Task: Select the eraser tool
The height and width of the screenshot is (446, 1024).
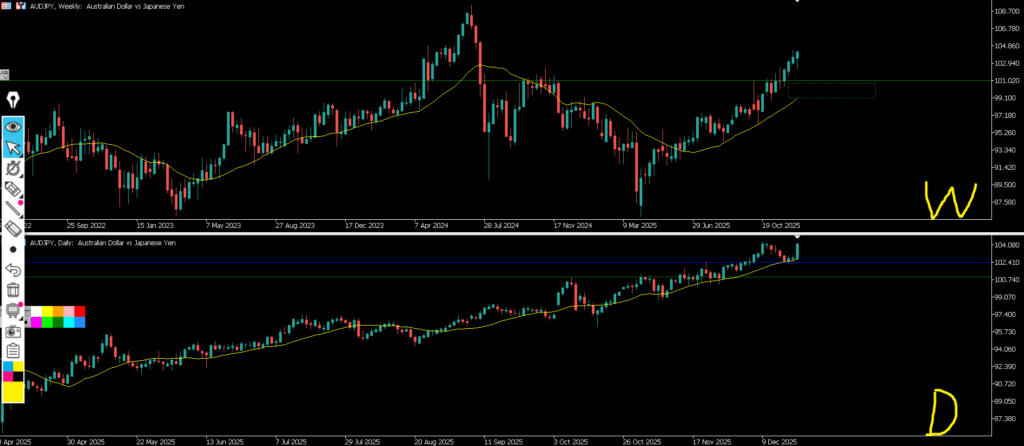Action: tap(14, 229)
